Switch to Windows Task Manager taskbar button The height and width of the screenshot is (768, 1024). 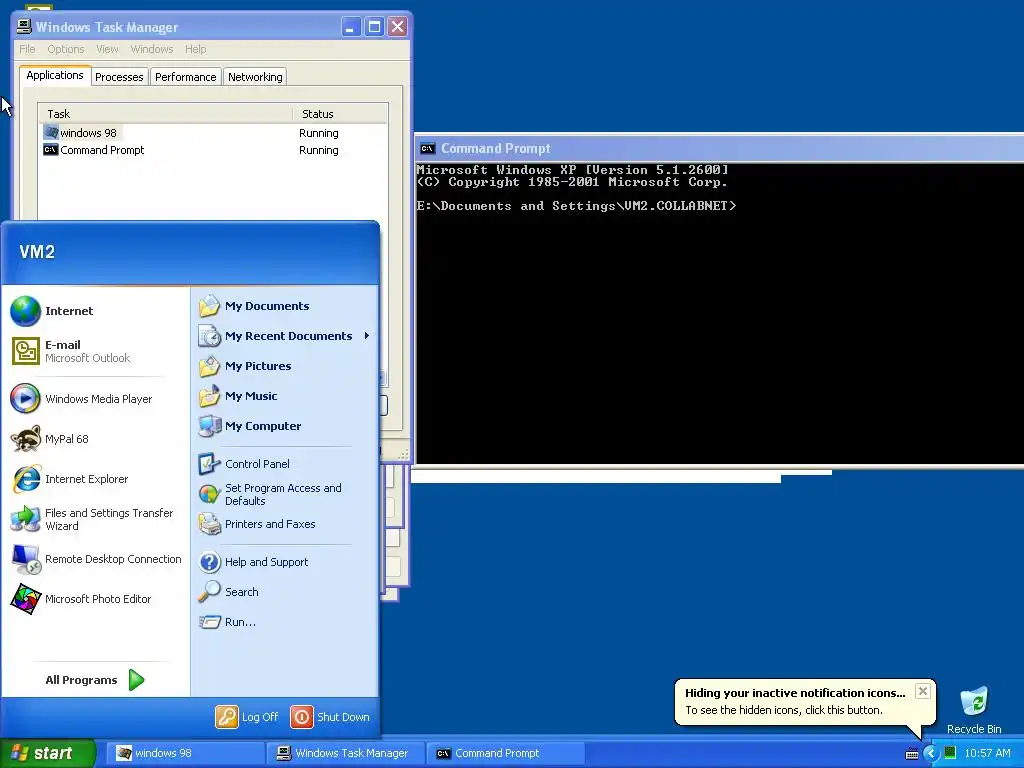point(345,754)
